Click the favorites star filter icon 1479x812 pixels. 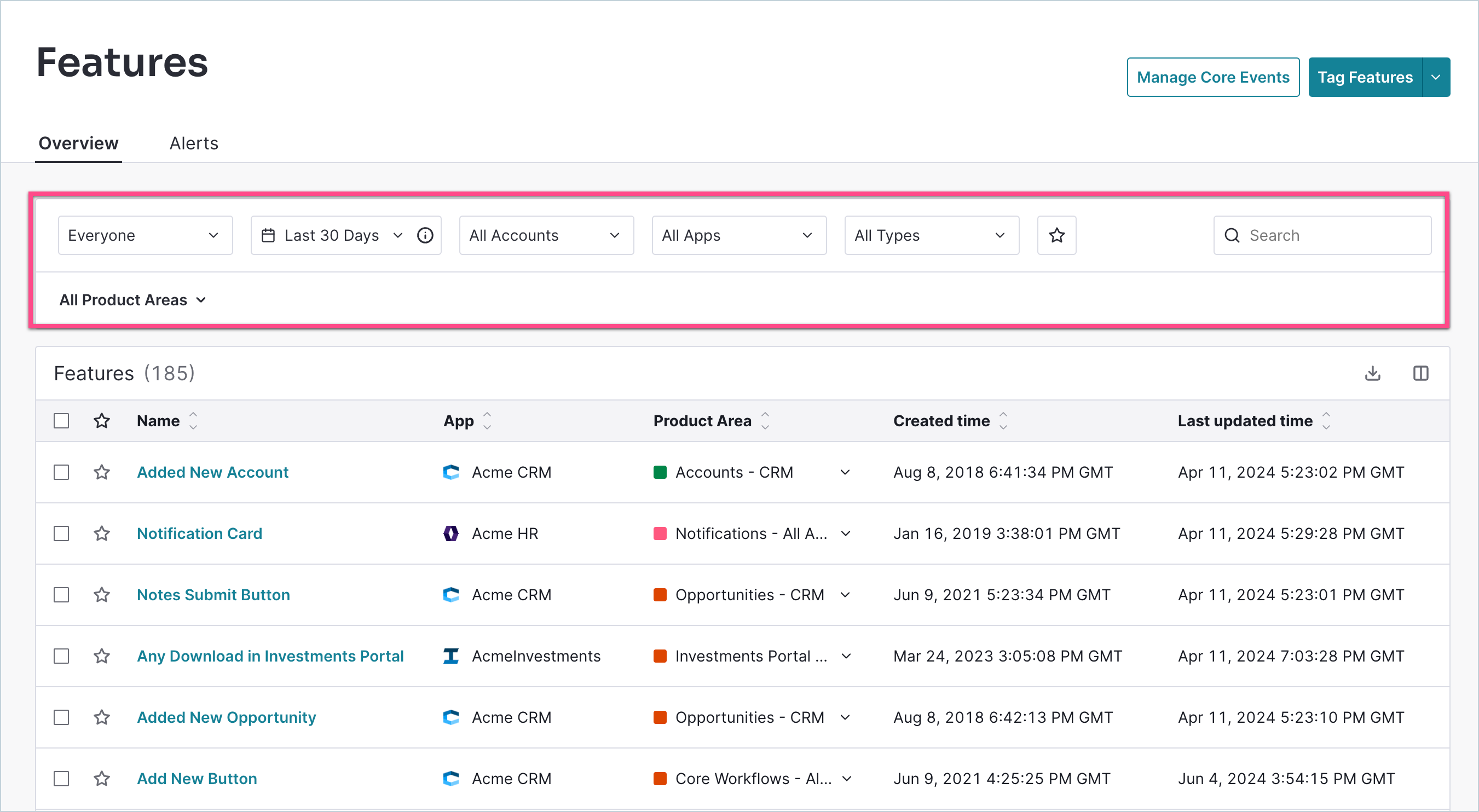point(1056,235)
